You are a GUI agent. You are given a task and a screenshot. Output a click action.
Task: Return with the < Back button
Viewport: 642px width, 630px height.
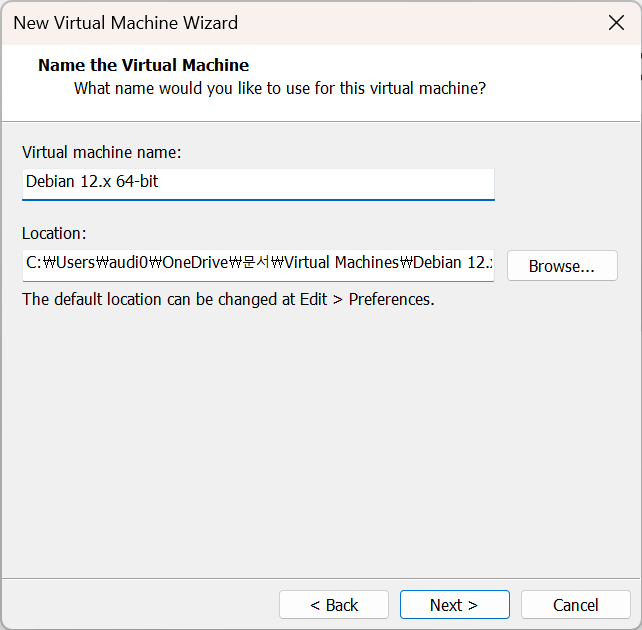click(x=334, y=604)
